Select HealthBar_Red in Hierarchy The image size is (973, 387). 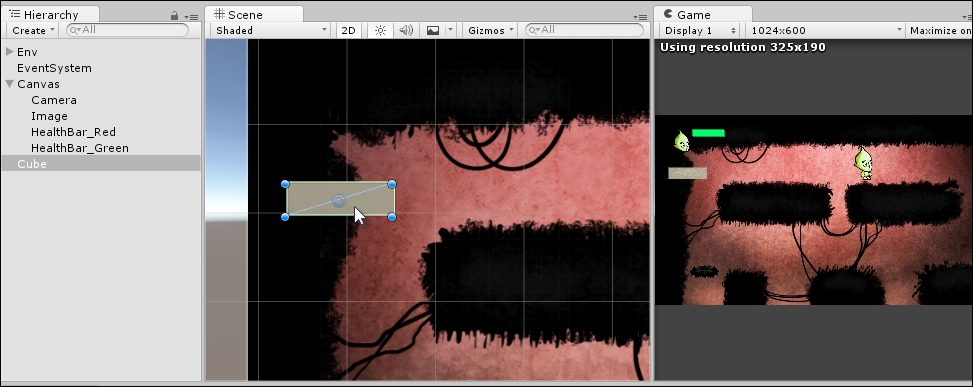pyautogui.click(x=73, y=133)
